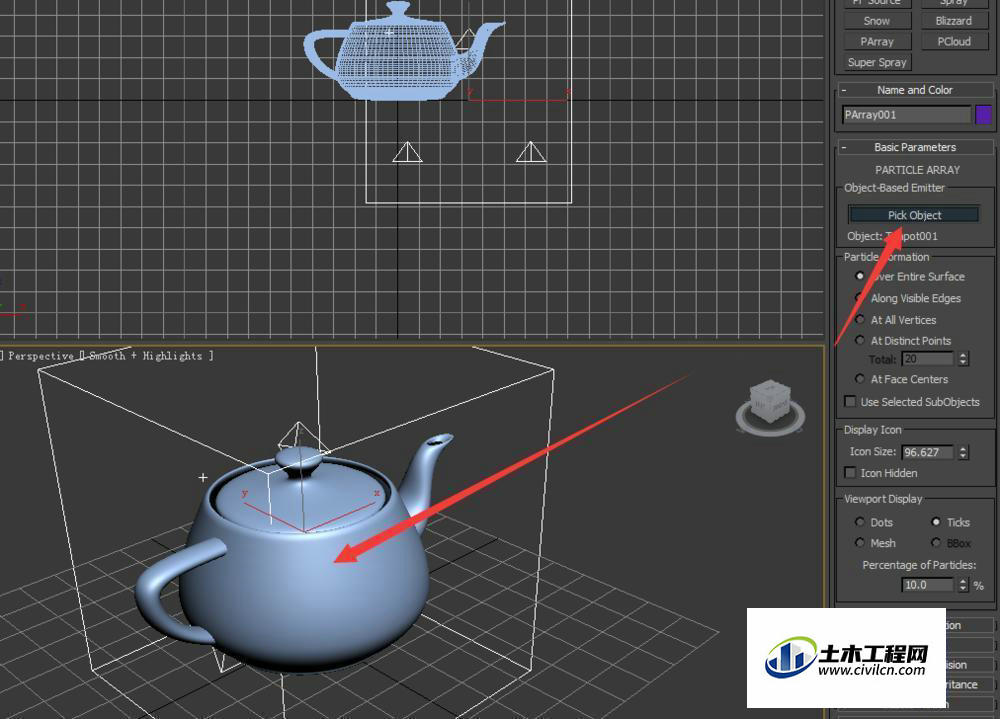This screenshot has height=719, width=1000.
Task: Click the left PArray emitter triangle icon
Action: coord(407,152)
